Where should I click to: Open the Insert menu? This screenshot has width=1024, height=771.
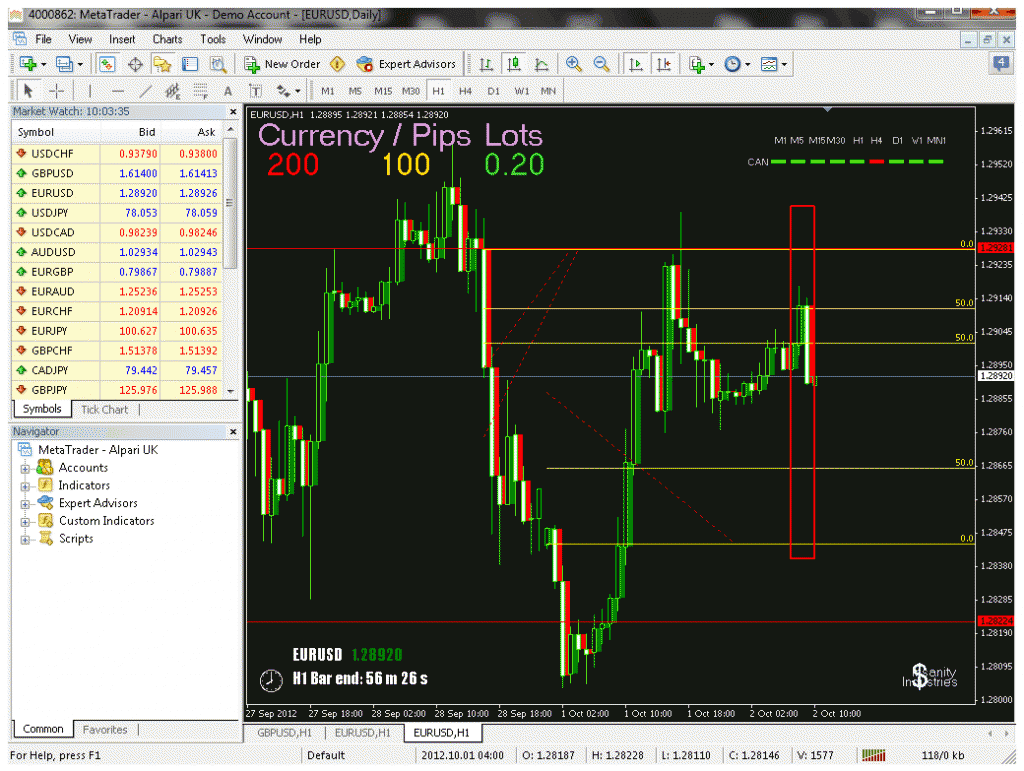click(122, 39)
